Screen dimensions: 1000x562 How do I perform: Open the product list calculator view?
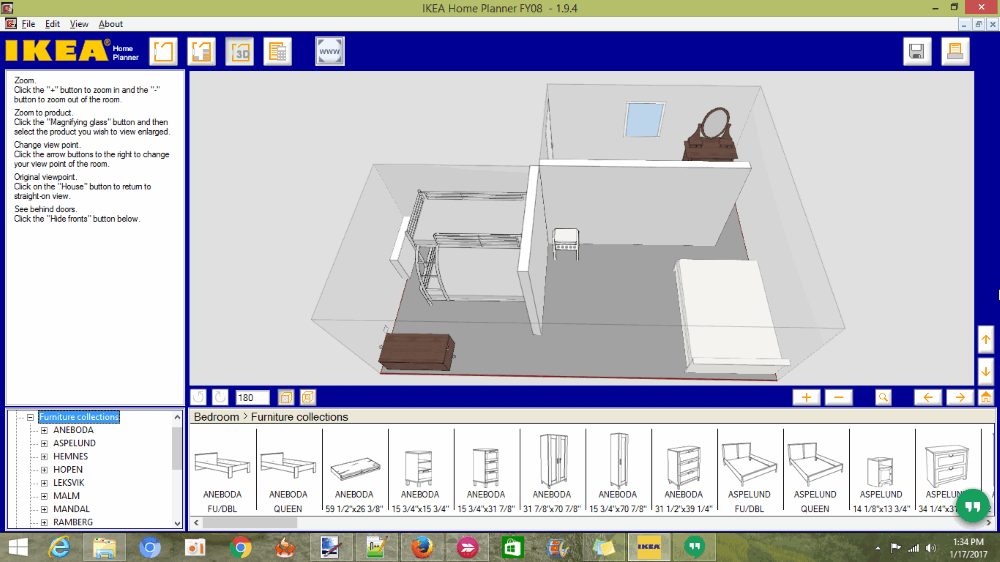(x=277, y=52)
